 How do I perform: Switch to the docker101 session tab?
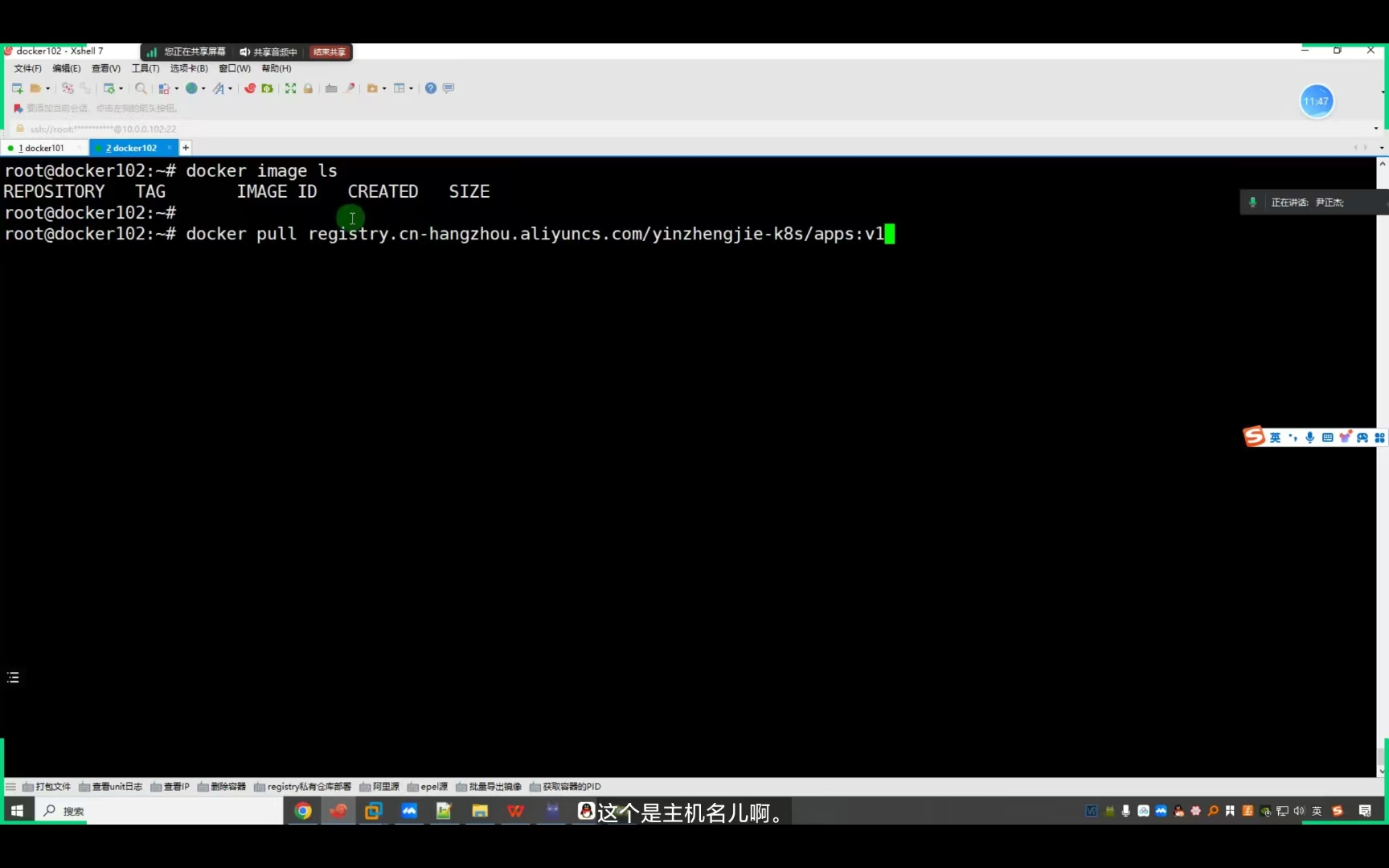coord(43,148)
